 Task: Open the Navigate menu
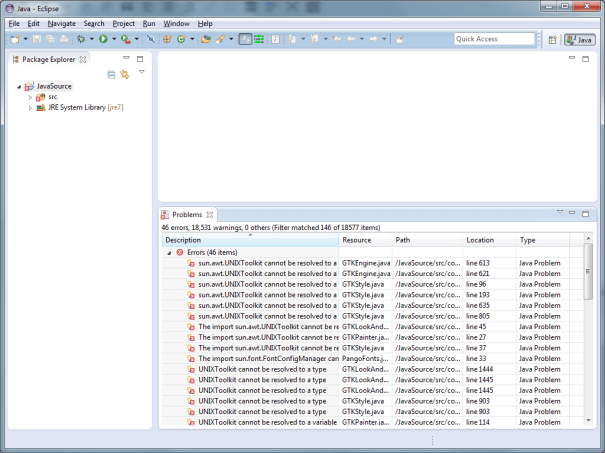pyautogui.click(x=62, y=24)
